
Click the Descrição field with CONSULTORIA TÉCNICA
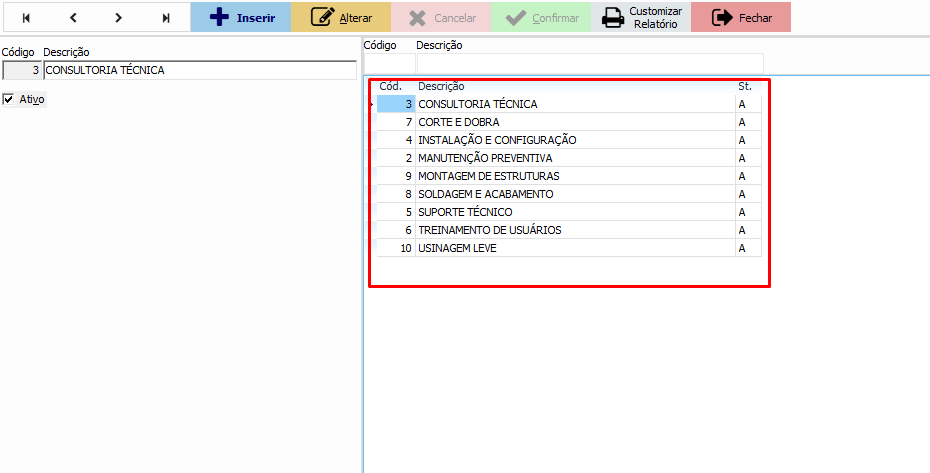[x=199, y=70]
